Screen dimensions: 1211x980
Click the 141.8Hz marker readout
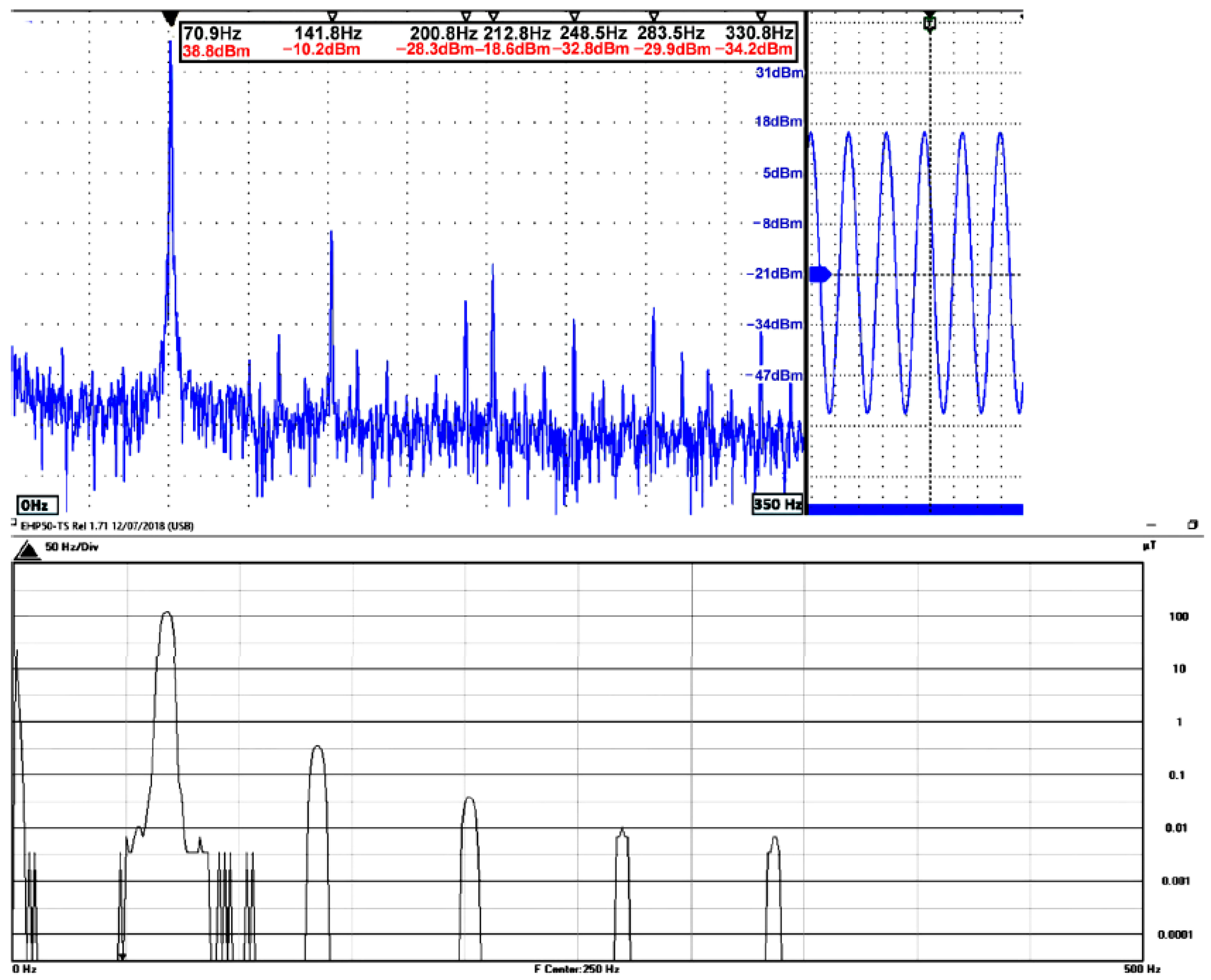[x=328, y=33]
